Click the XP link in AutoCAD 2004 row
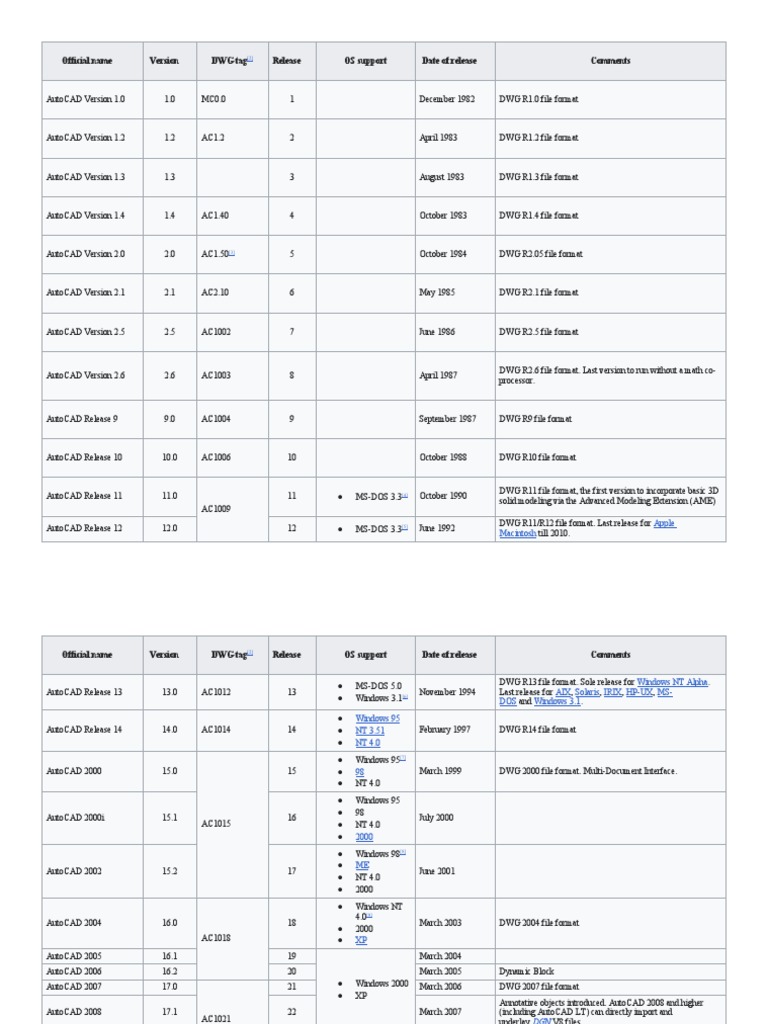Screen dimensions: 768x1024 click(360, 941)
